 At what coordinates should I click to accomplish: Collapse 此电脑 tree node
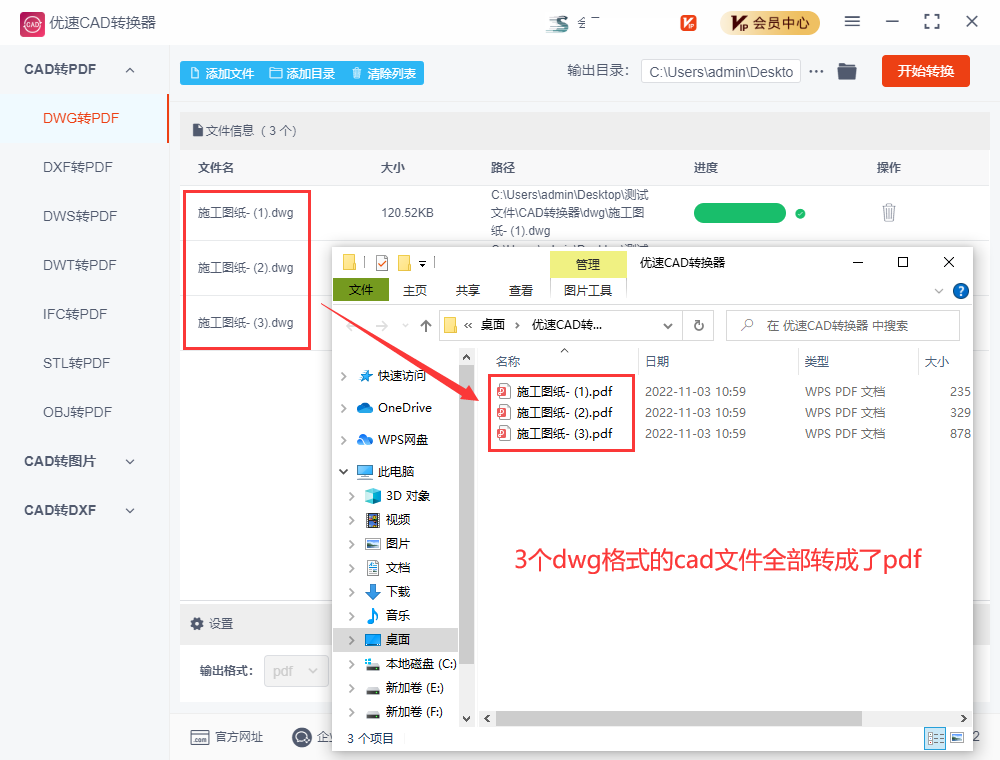pos(344,472)
